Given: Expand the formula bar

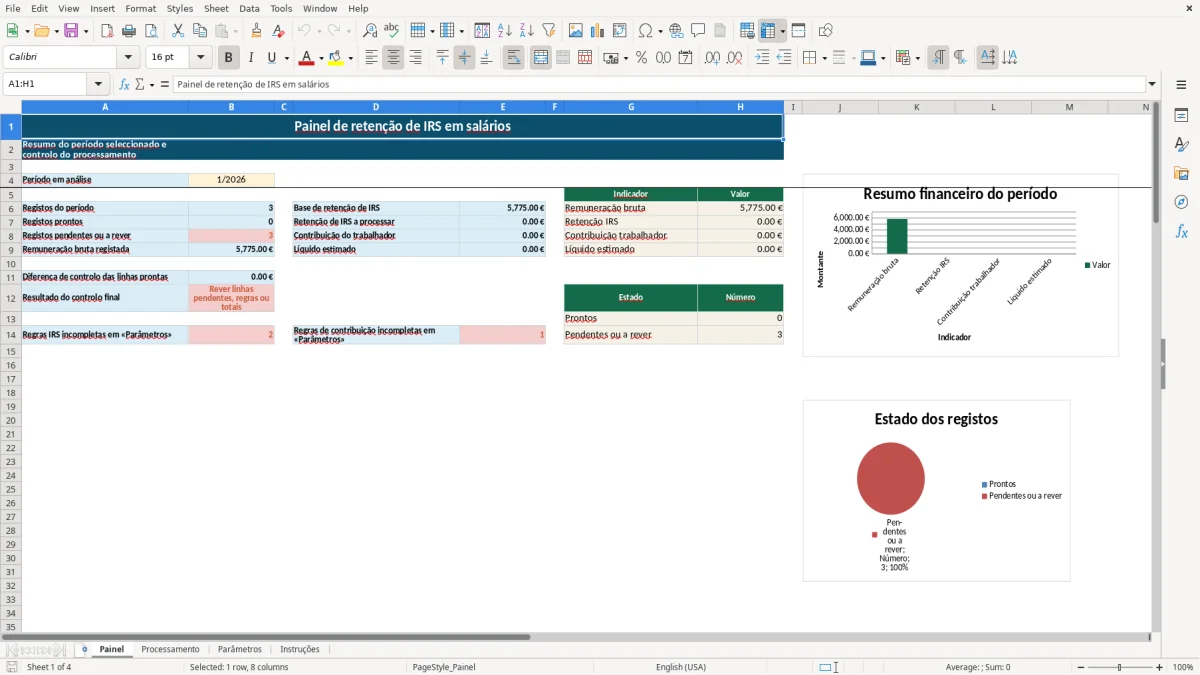Looking at the screenshot, I should pos(1152,85).
